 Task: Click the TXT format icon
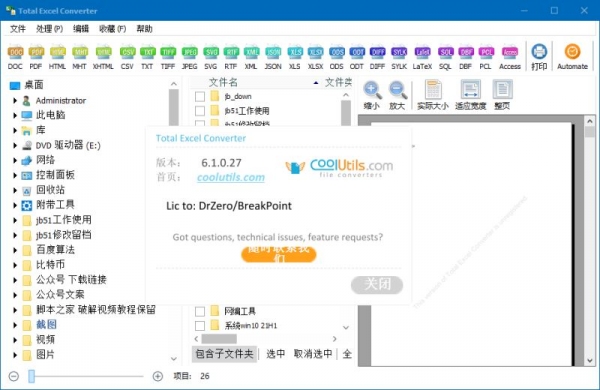(147, 57)
